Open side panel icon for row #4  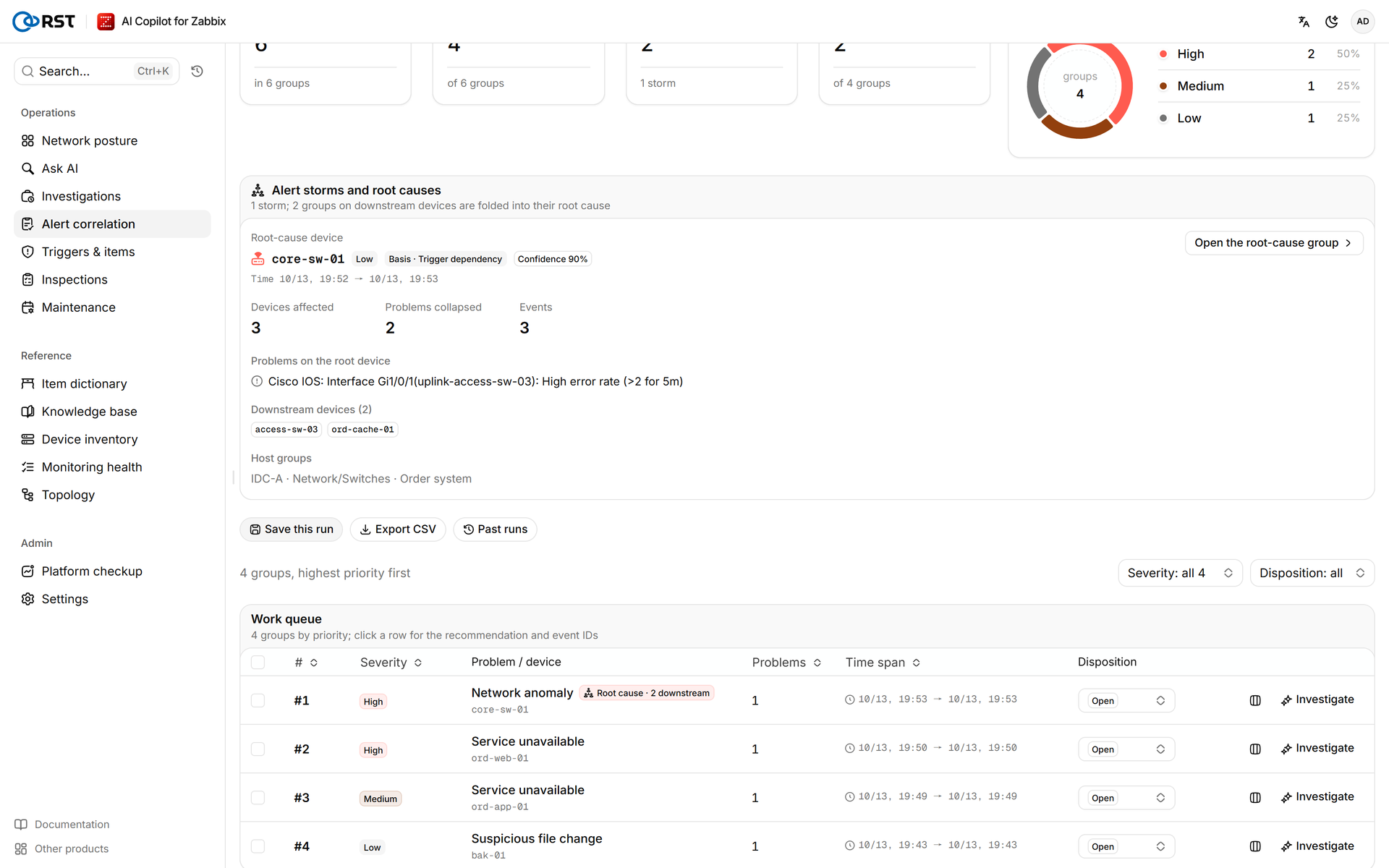(1255, 846)
